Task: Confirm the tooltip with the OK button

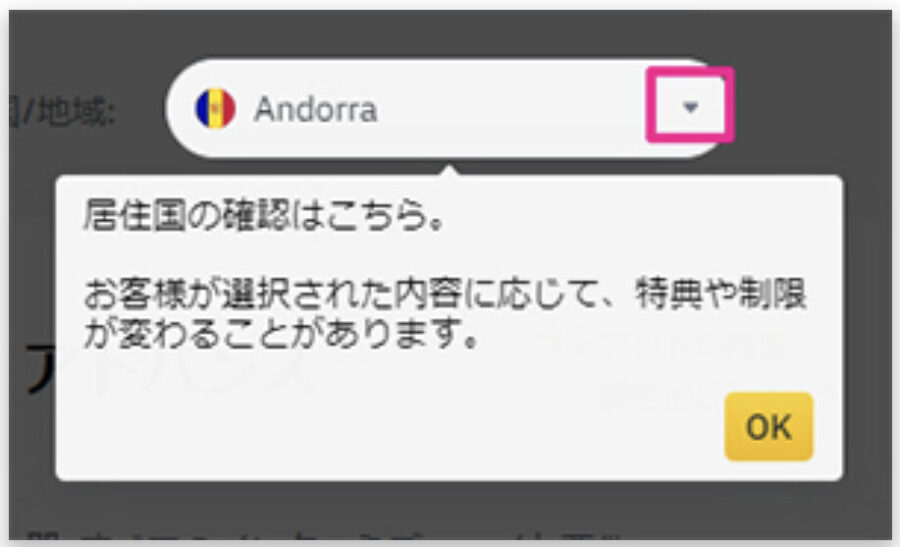Action: tap(769, 426)
